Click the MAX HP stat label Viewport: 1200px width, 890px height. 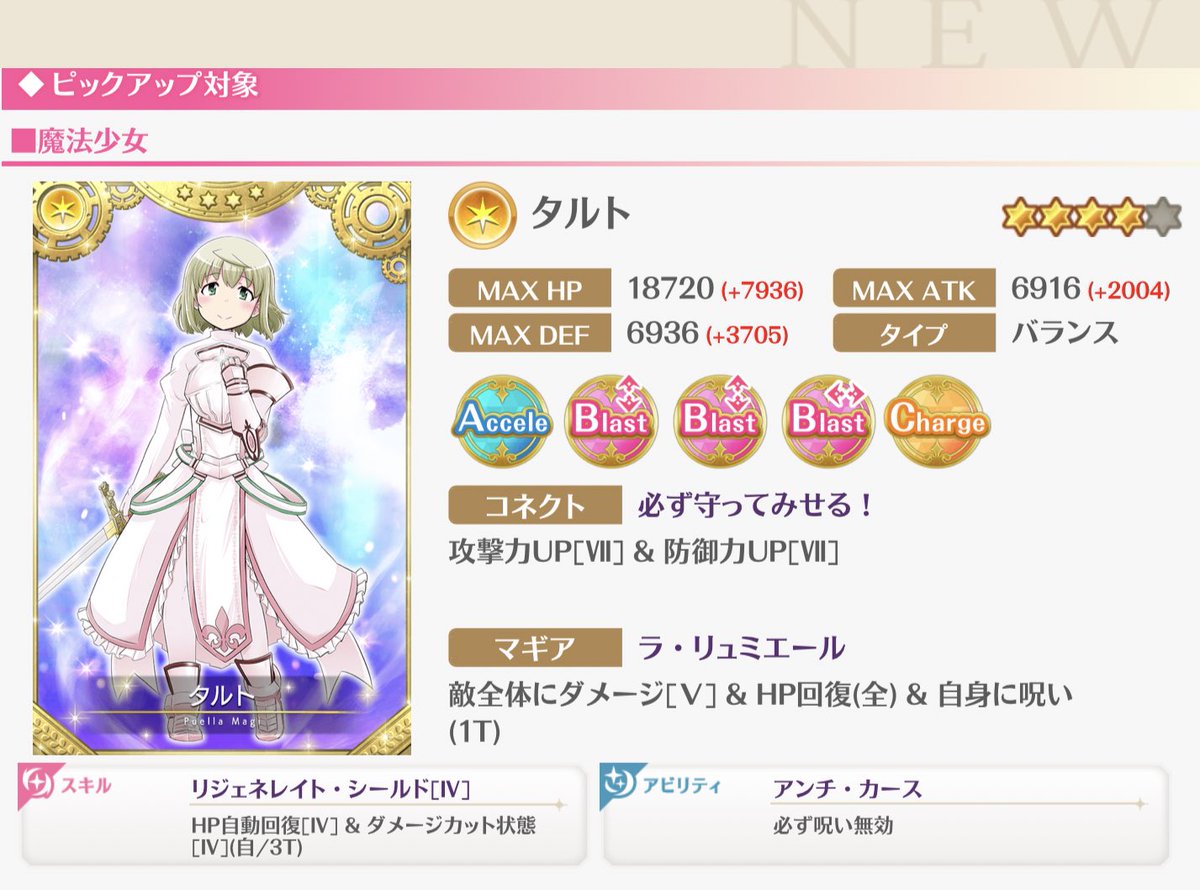tap(530, 291)
